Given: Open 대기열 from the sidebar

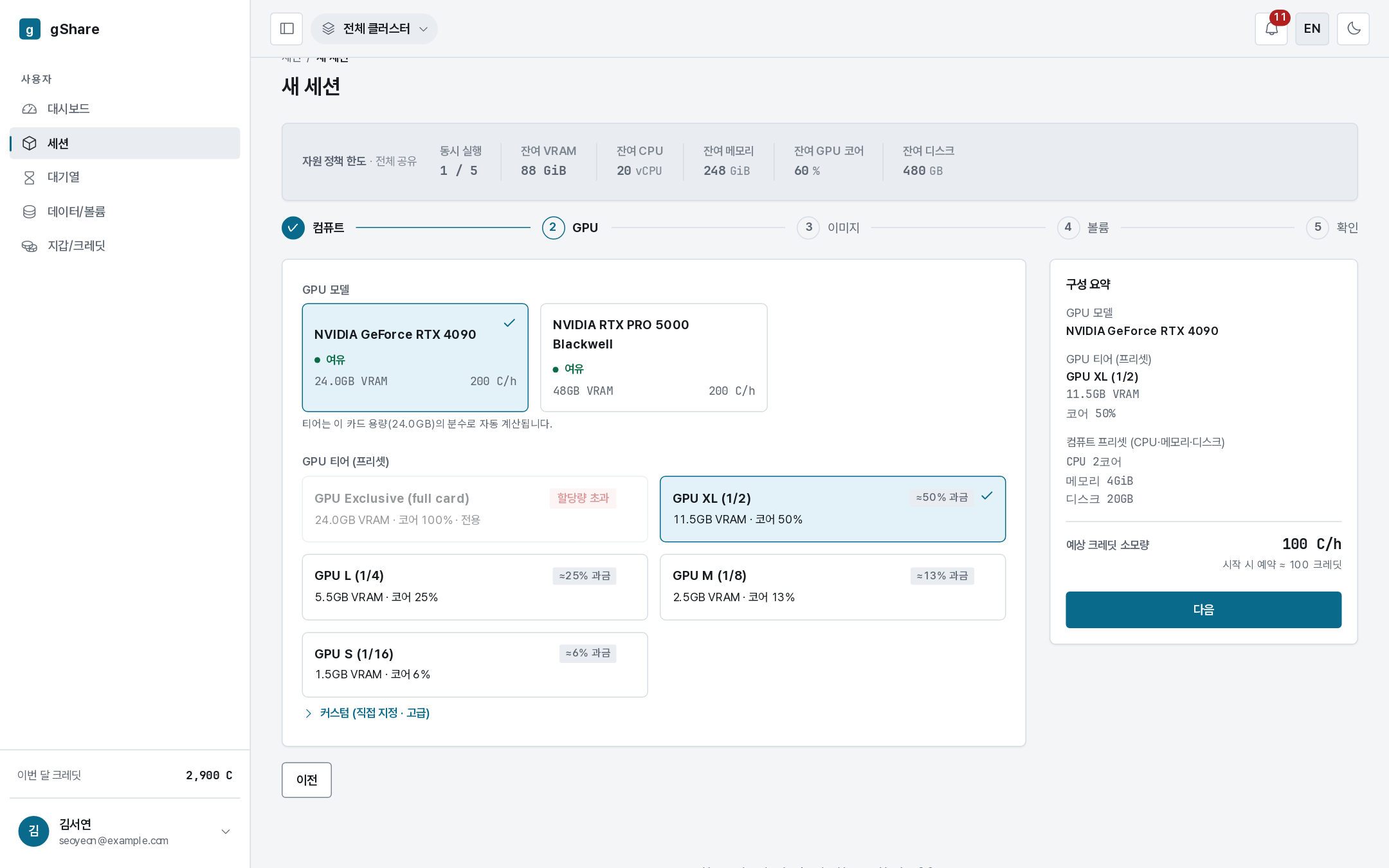Looking at the screenshot, I should tap(125, 177).
